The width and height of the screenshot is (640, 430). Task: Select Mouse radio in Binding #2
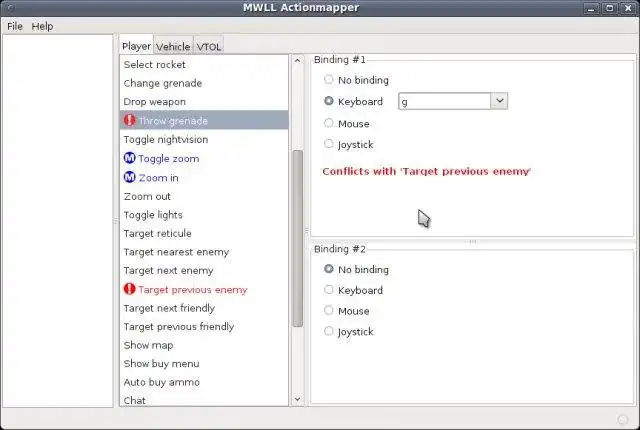tap(329, 310)
